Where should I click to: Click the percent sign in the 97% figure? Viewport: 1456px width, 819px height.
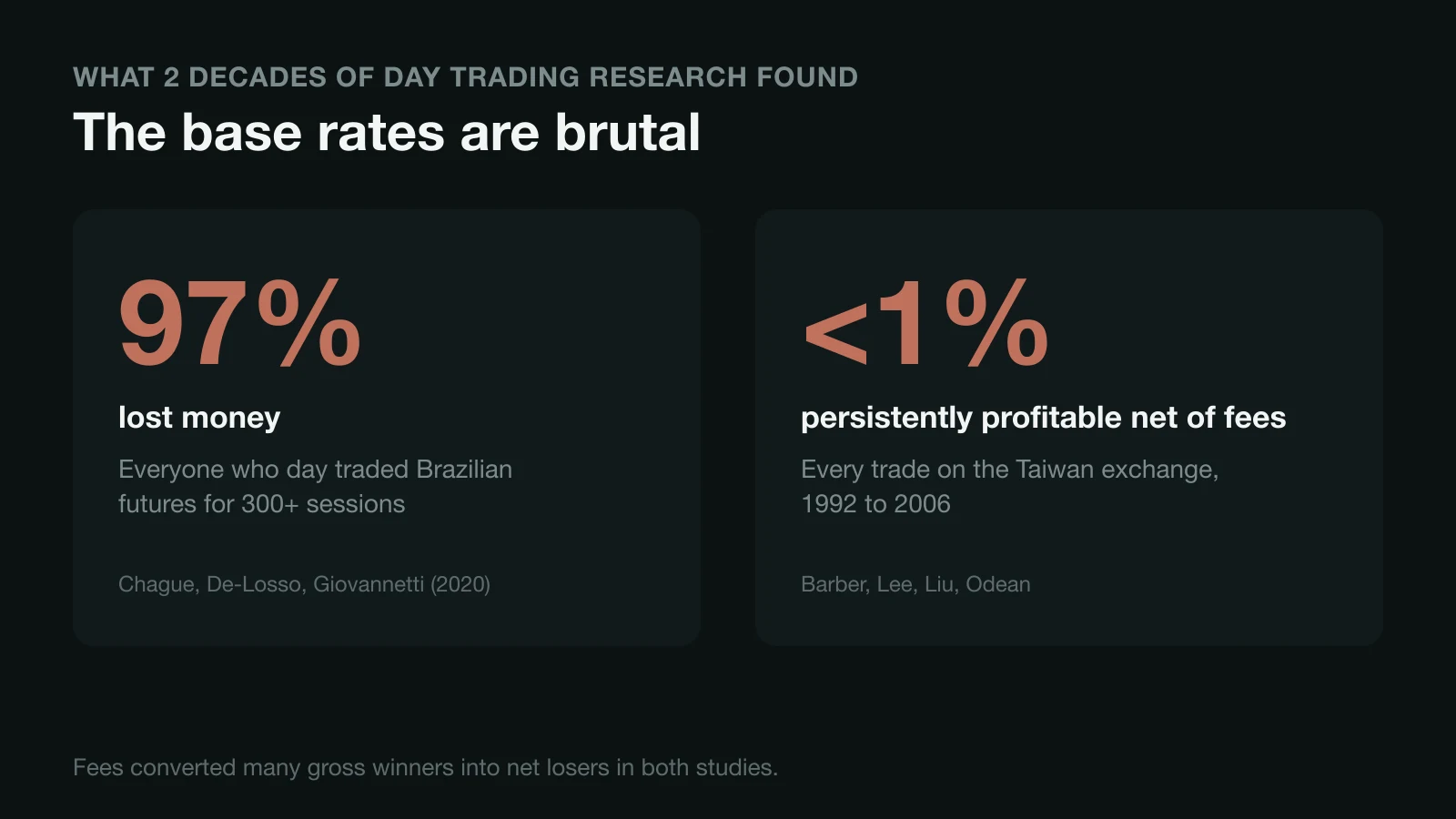tap(309, 324)
